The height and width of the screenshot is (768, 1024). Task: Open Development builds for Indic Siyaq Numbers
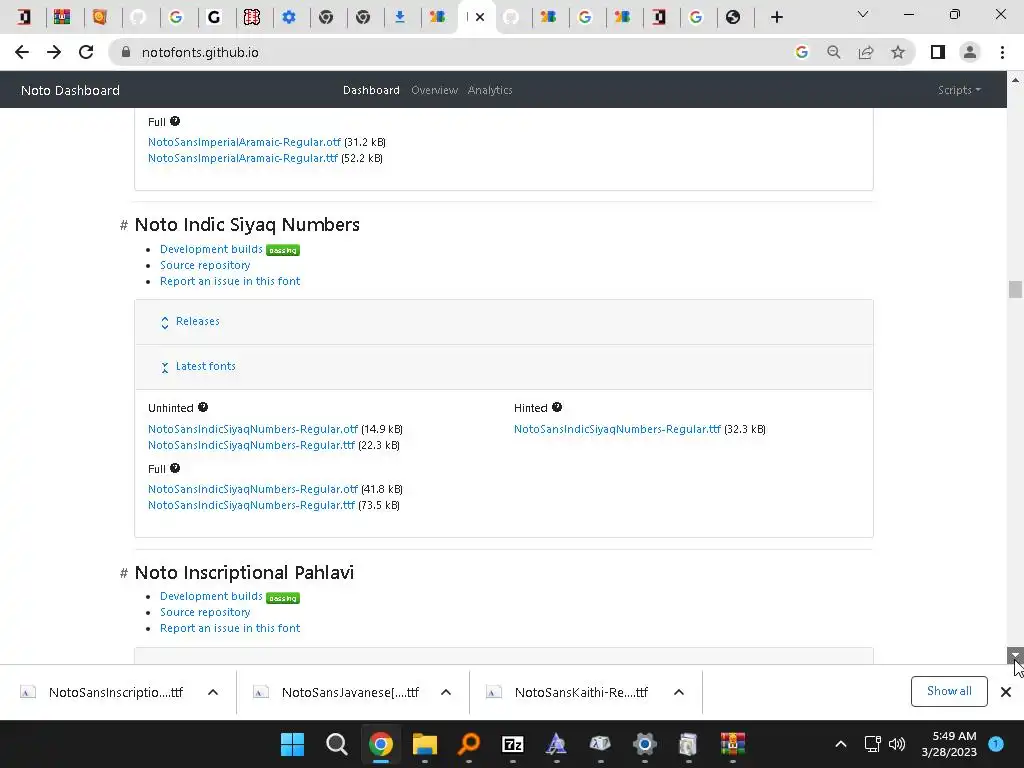[x=211, y=249]
